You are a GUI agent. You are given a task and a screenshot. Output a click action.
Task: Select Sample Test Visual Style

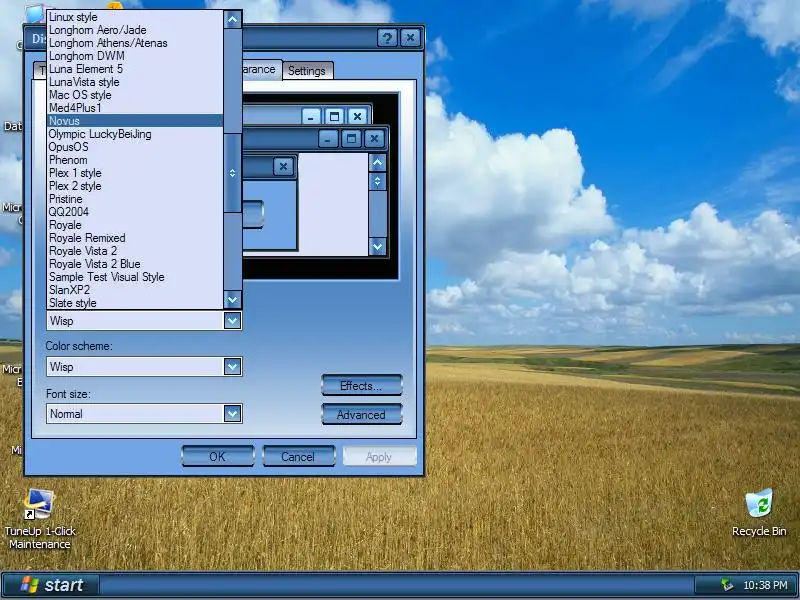pos(135,277)
